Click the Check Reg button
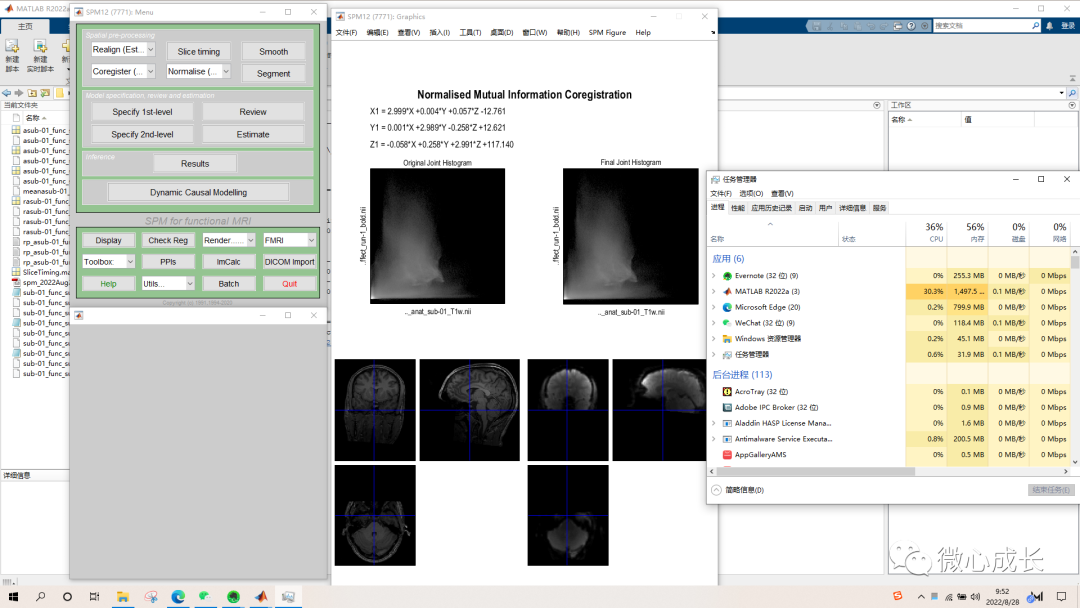 [x=168, y=240]
